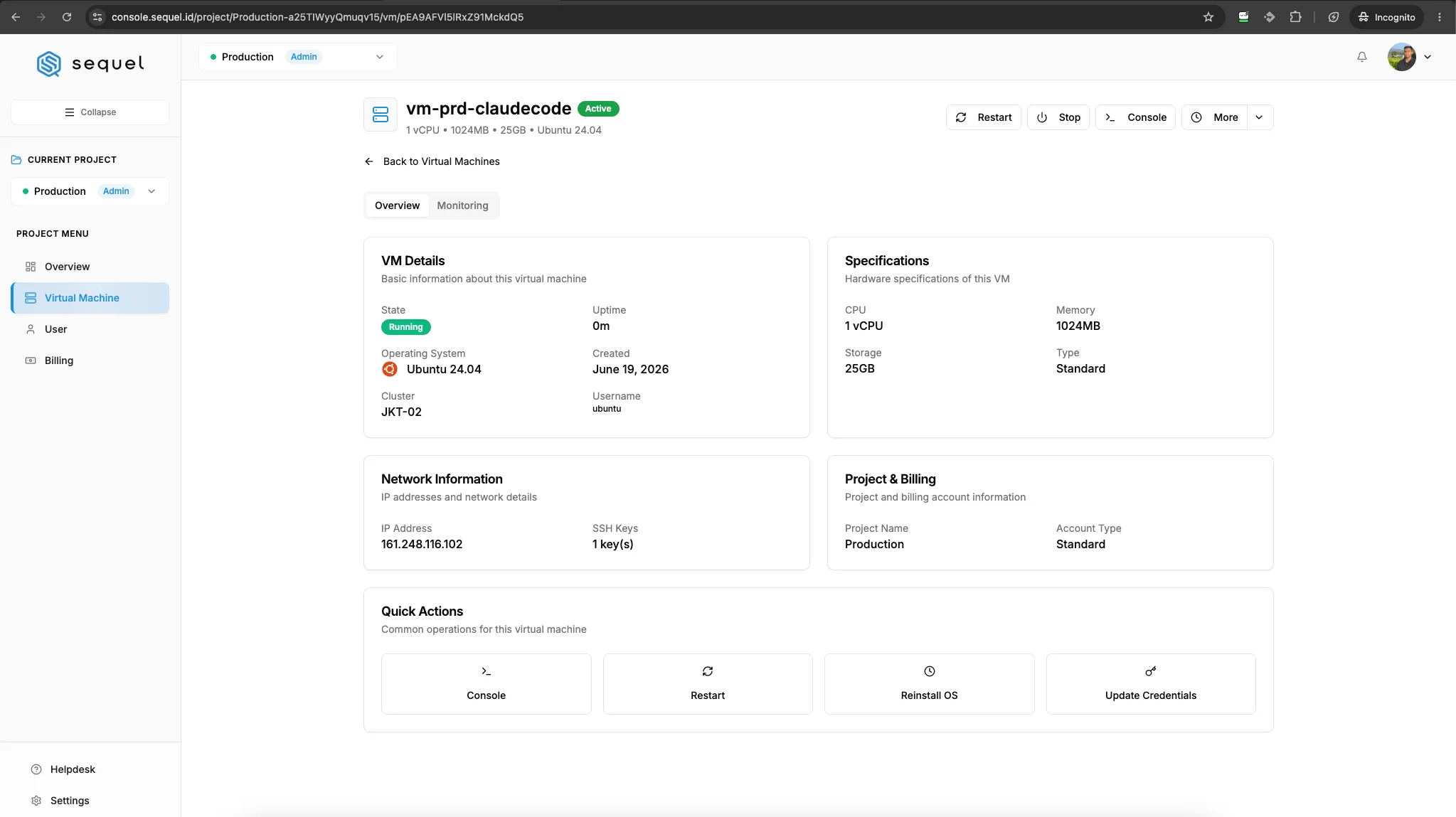Click the back arrow to Virtual Machines
Screen dimensions: 1456x817
(x=368, y=161)
